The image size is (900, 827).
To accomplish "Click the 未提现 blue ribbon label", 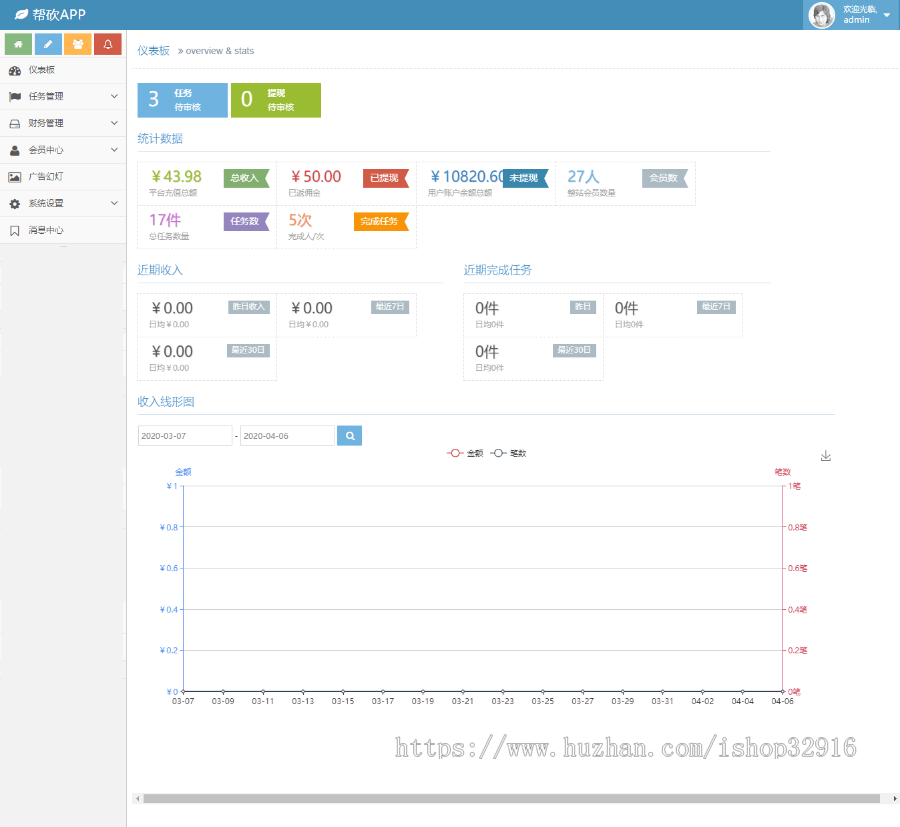I will coord(526,178).
